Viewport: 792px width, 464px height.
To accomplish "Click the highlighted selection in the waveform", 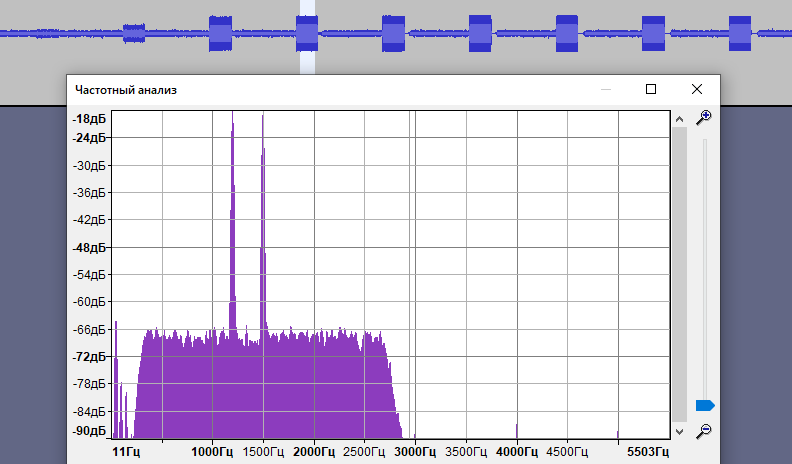I will point(307,35).
